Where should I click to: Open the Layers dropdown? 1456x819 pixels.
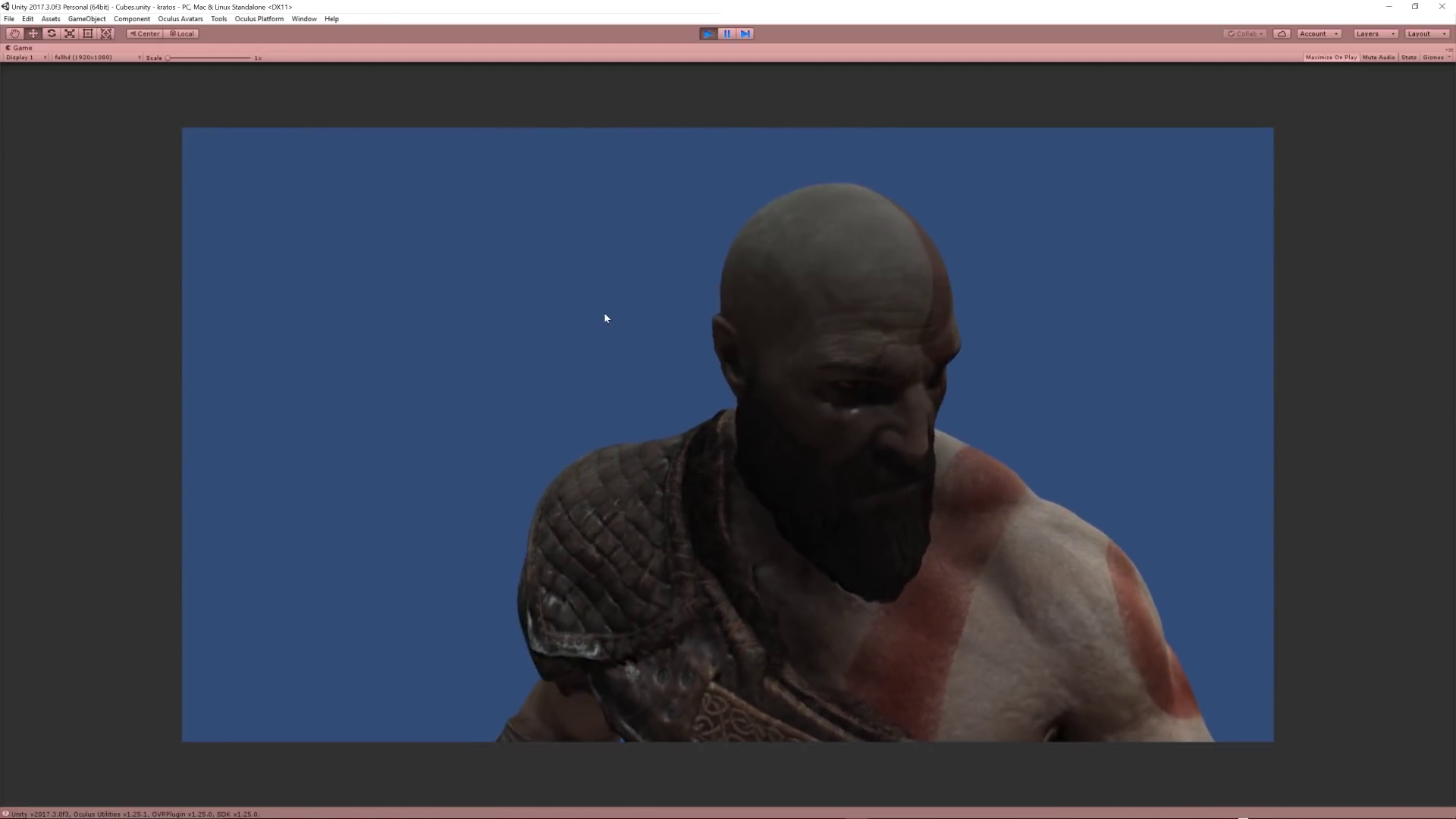point(1376,33)
